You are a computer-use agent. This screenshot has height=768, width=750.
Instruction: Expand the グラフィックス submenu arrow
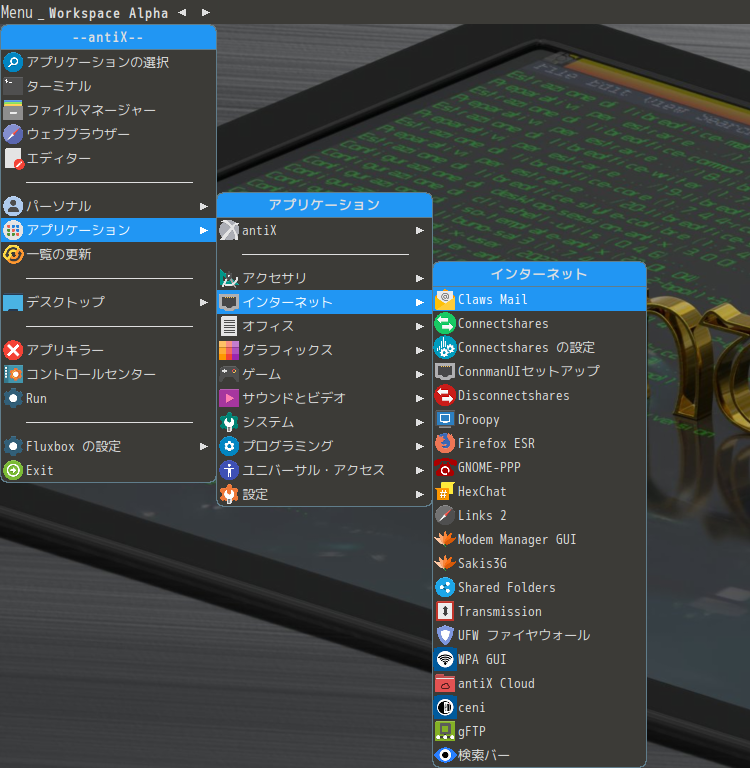coord(420,350)
